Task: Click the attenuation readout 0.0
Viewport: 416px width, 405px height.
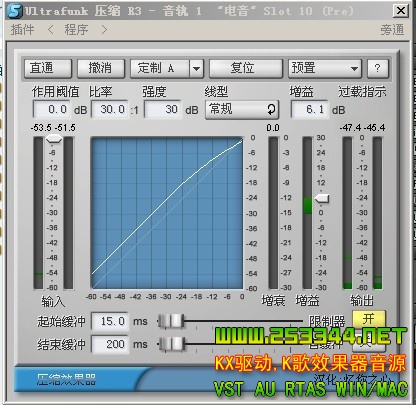Action: tap(273, 128)
